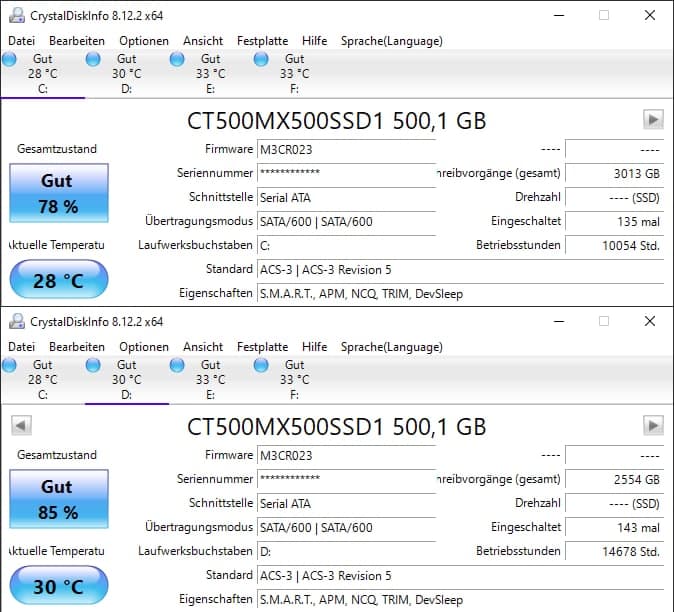This screenshot has height=612, width=674.
Task: Click masked Seriennummer field in top window
Action: (346, 174)
